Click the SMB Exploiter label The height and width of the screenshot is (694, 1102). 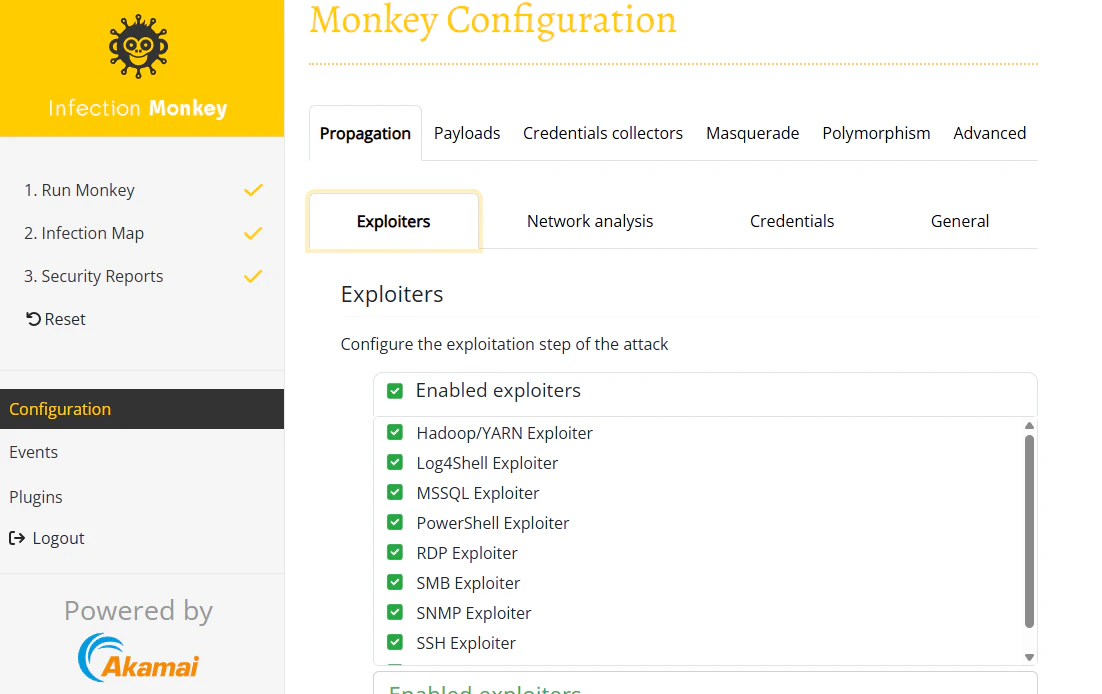coord(468,583)
